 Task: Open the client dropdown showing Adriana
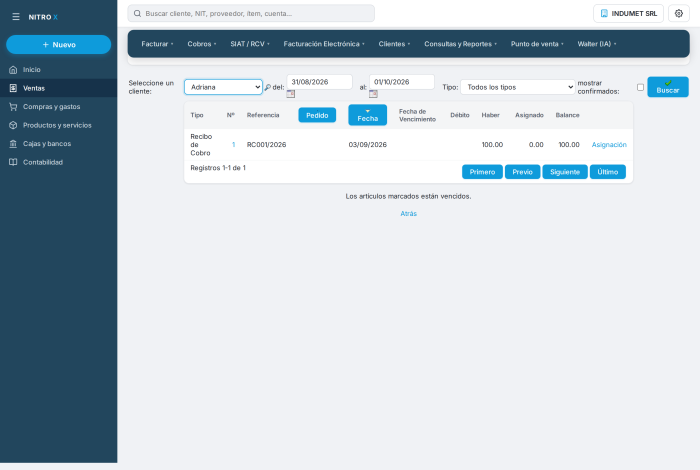click(x=223, y=87)
